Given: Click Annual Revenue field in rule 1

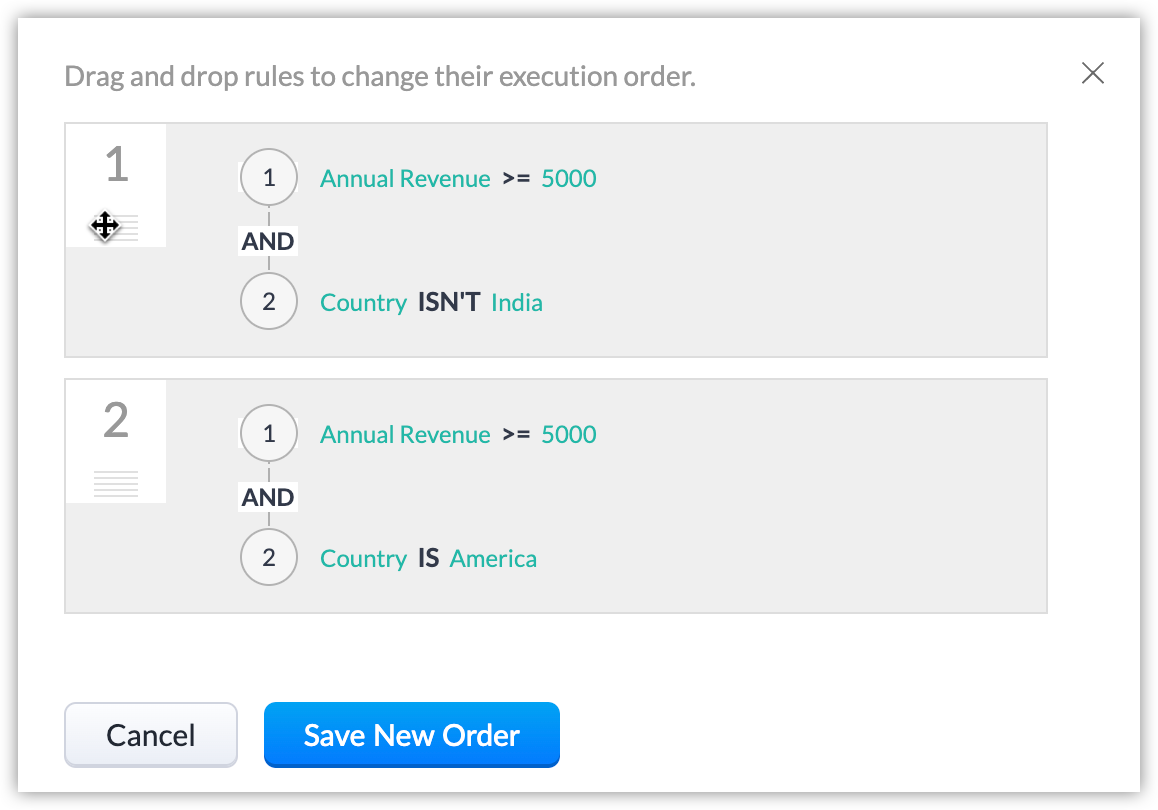Looking at the screenshot, I should [405, 179].
